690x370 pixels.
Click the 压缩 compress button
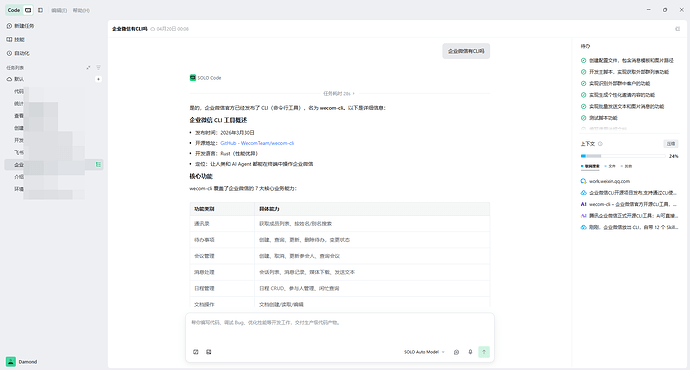tap(671, 144)
